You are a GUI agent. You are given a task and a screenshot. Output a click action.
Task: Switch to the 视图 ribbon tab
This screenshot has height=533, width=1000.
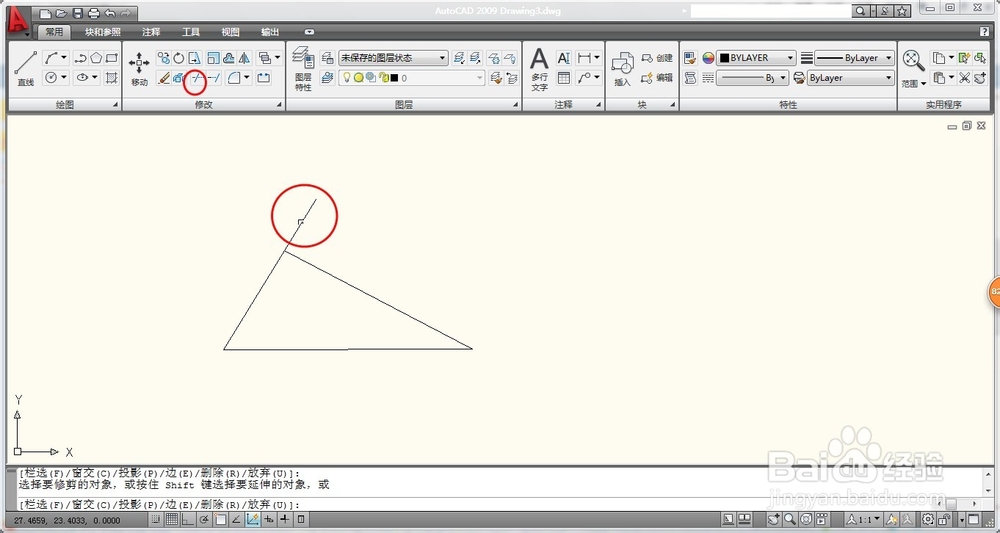pos(230,32)
